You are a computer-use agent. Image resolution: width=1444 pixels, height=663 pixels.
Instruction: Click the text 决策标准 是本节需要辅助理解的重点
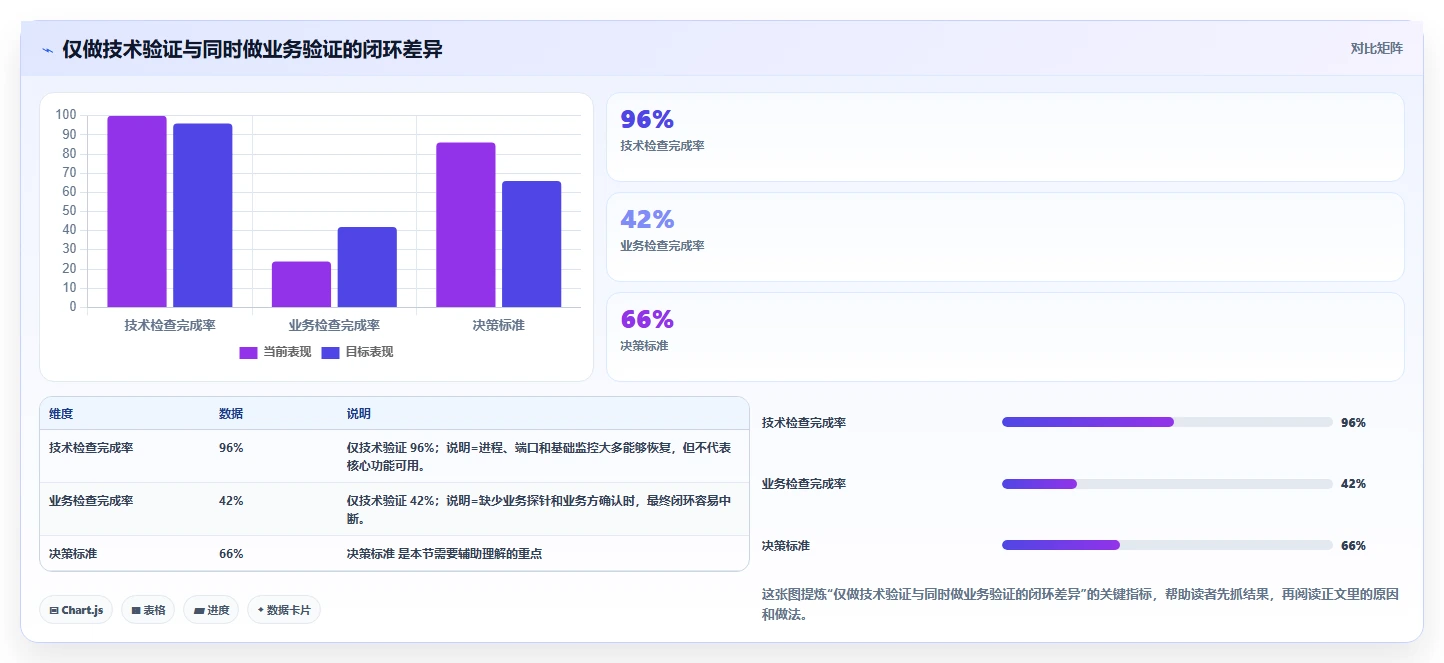point(444,553)
